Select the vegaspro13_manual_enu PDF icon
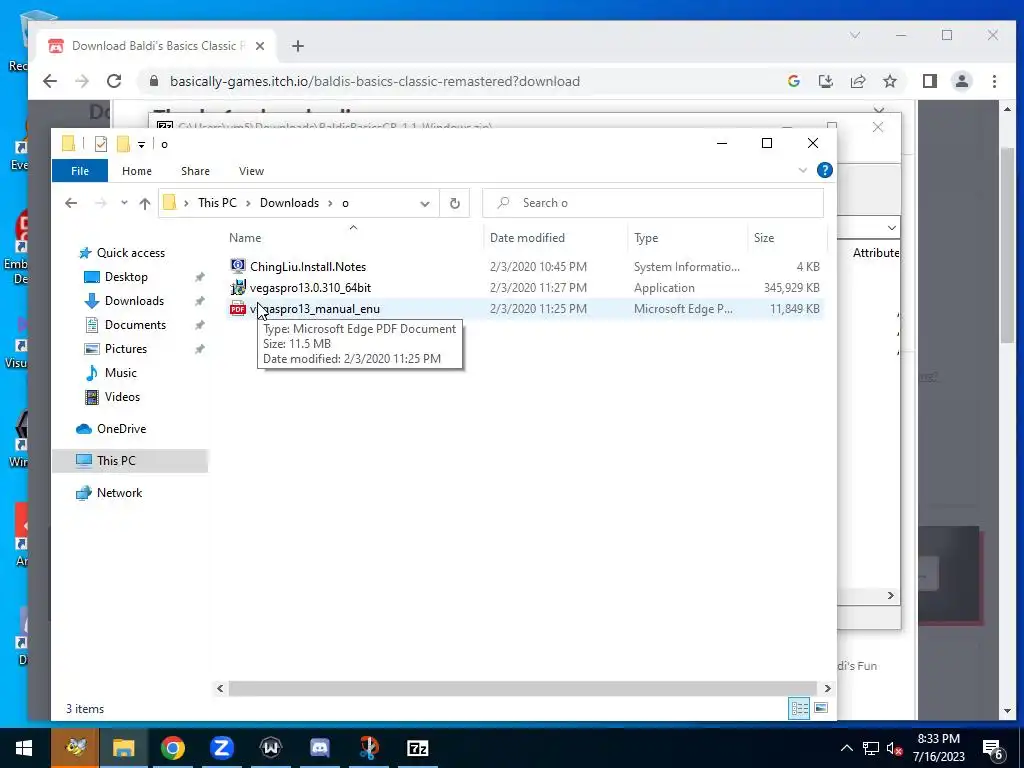Screen dimensions: 1024x768 tap(238, 309)
